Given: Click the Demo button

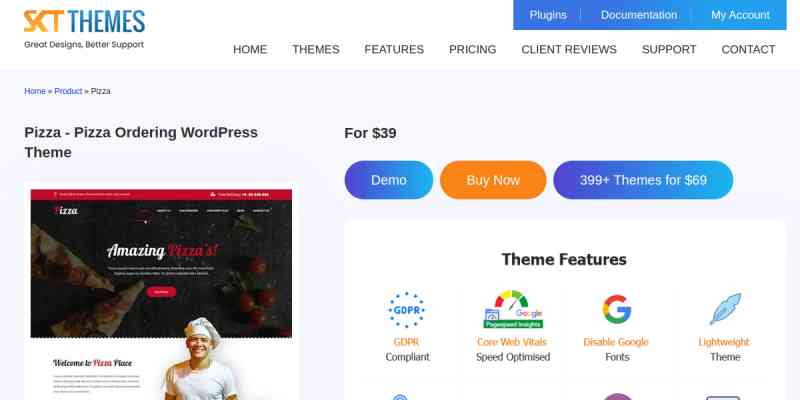Looking at the screenshot, I should [x=389, y=180].
